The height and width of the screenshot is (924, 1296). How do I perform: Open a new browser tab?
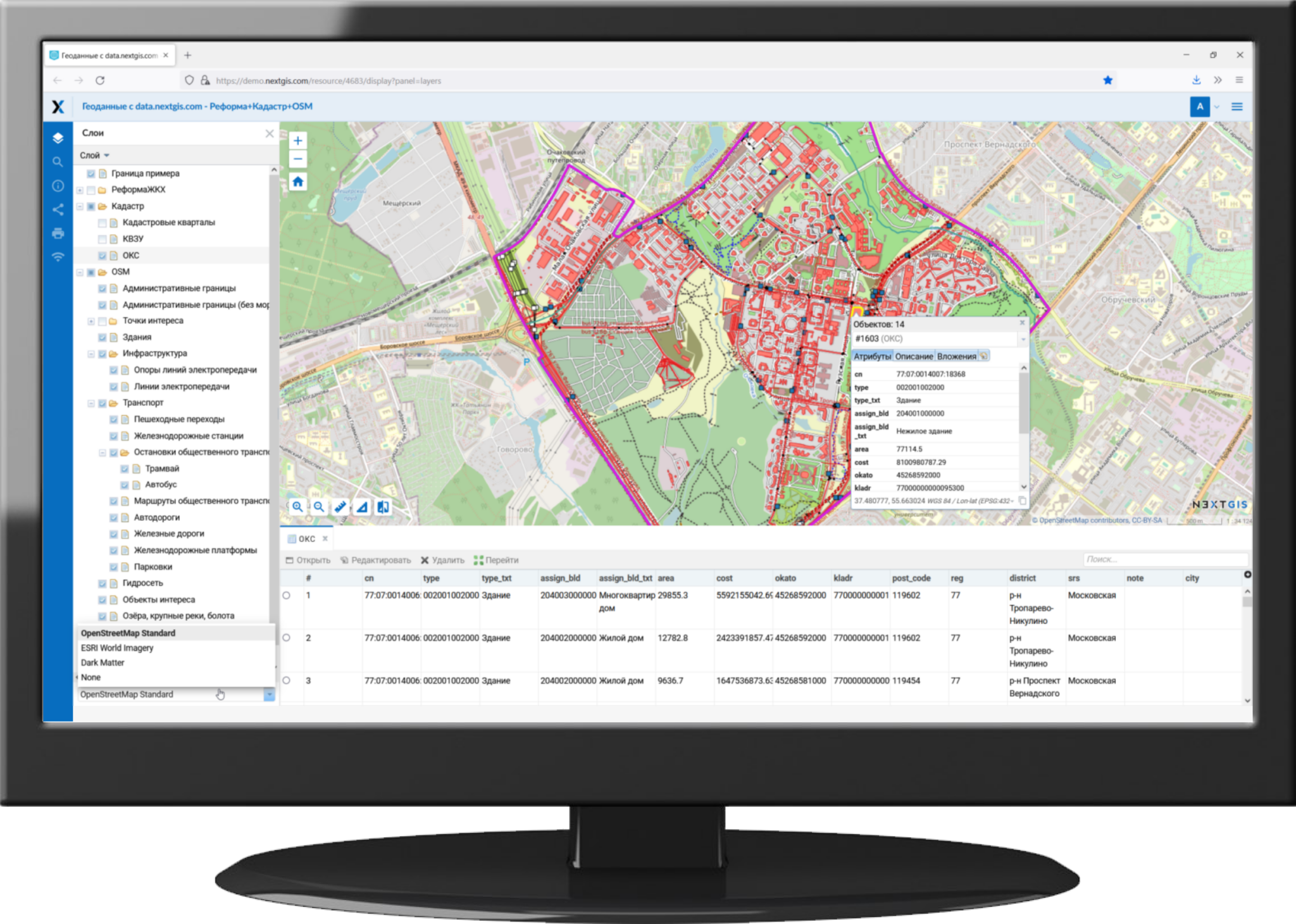(x=187, y=55)
